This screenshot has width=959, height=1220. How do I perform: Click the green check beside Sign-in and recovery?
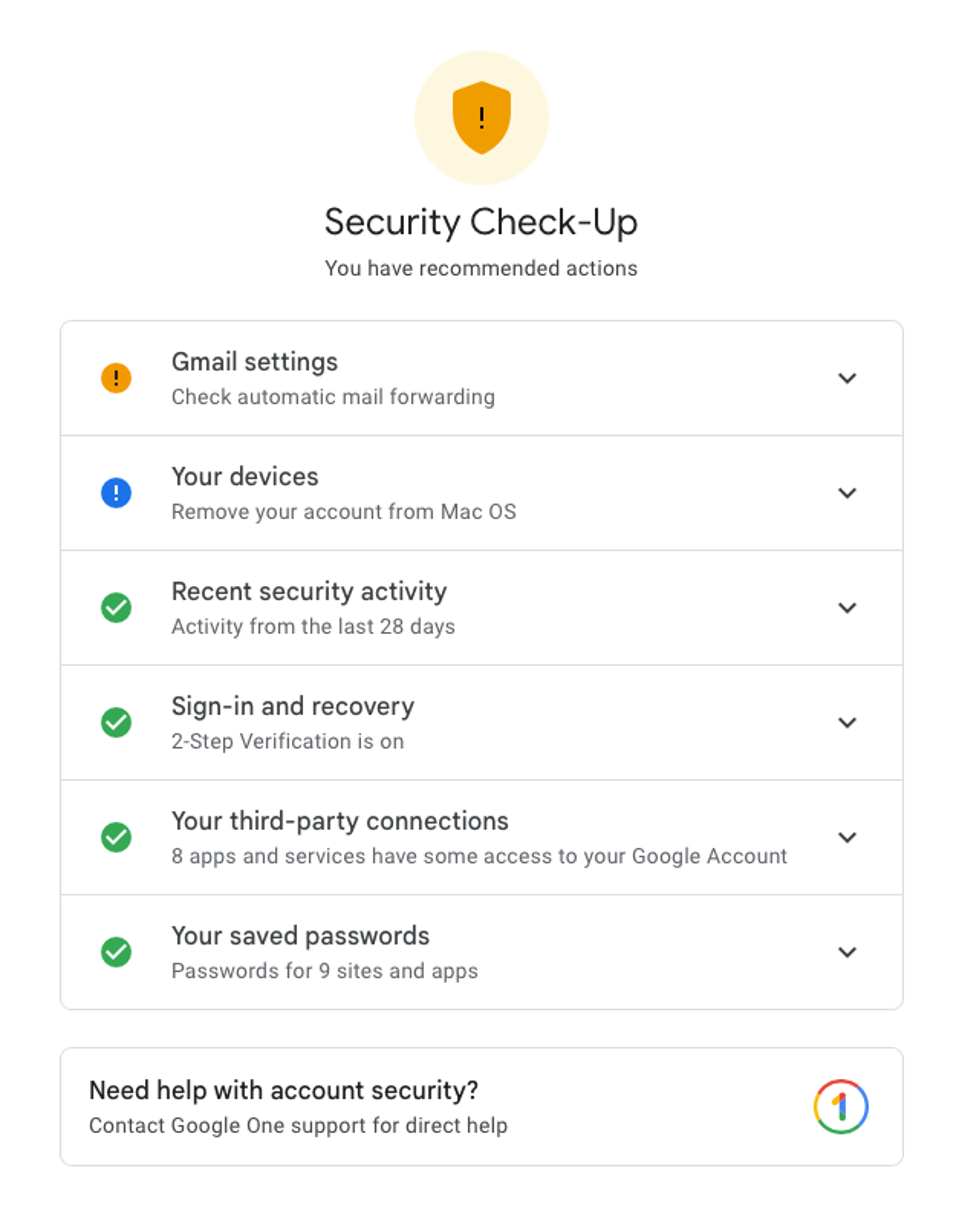click(117, 722)
